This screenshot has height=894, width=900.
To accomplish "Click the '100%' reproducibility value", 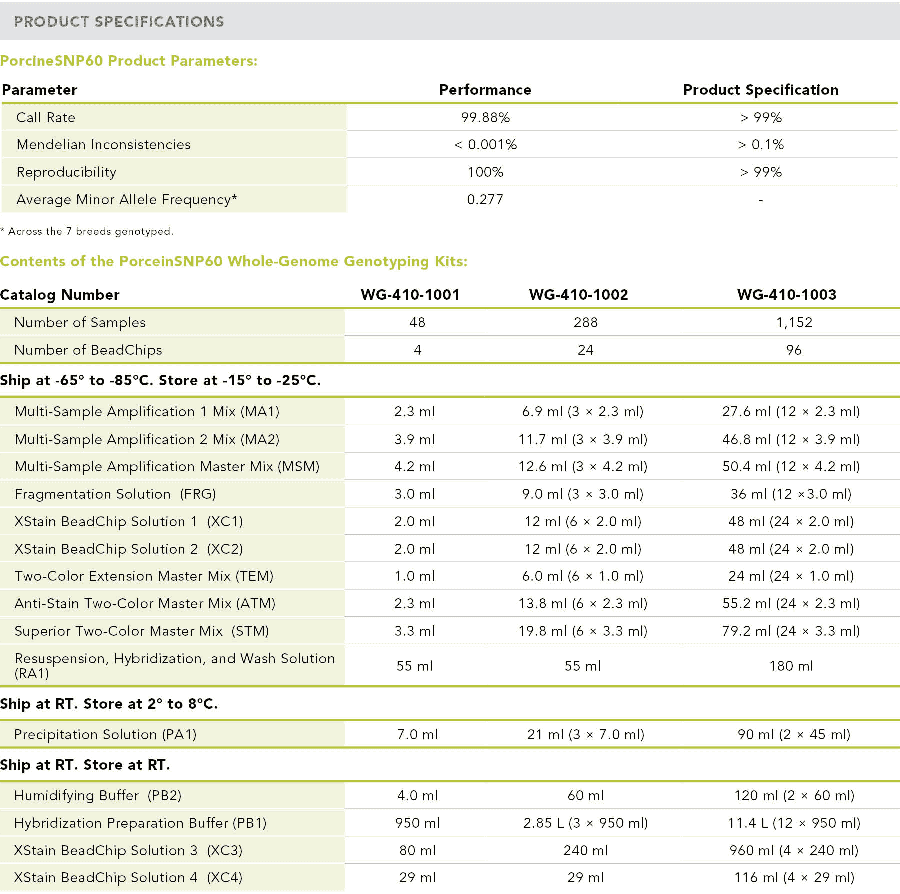I will coord(485,172).
